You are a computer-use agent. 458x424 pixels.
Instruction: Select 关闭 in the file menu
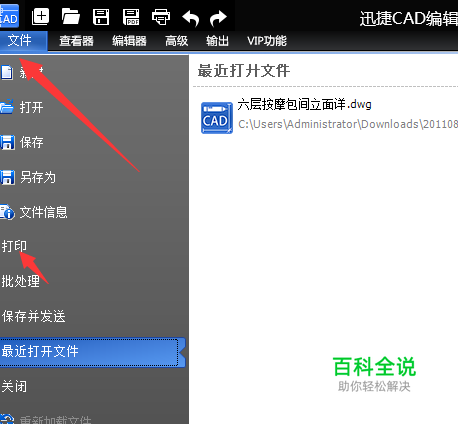14,387
